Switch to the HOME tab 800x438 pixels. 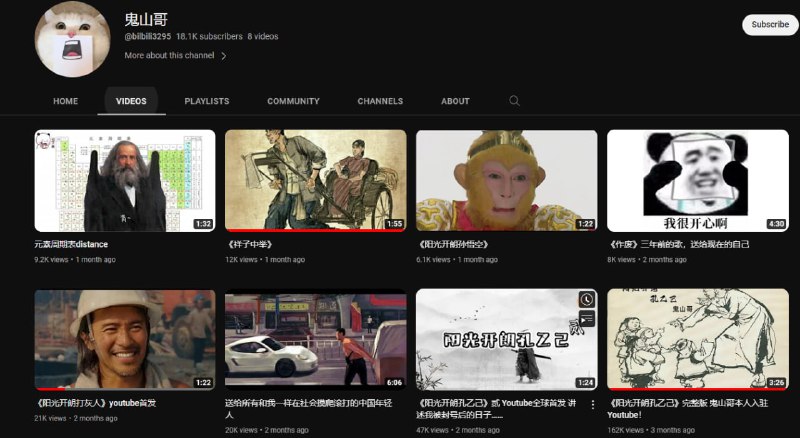65,101
